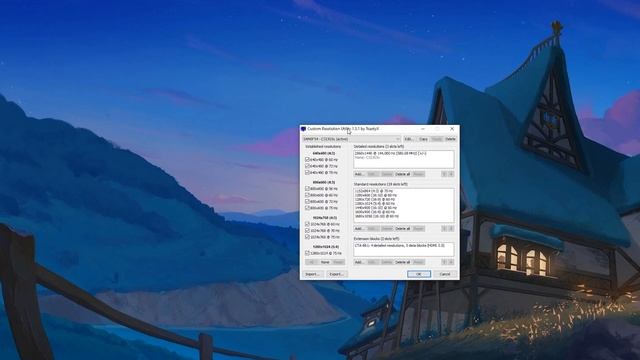The width and height of the screenshot is (640, 360).
Task: Click Delete all under Standard resolutions
Action: tap(402, 229)
